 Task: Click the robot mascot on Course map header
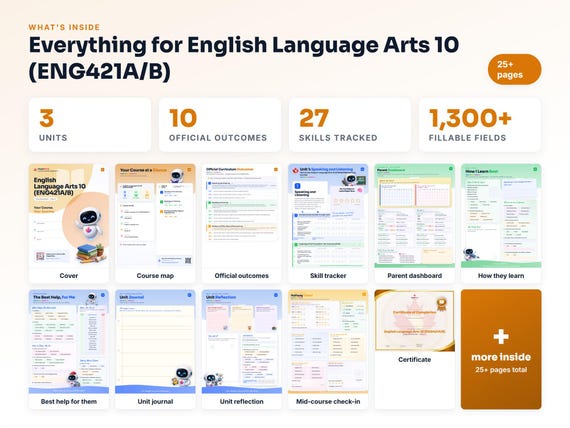click(177, 175)
